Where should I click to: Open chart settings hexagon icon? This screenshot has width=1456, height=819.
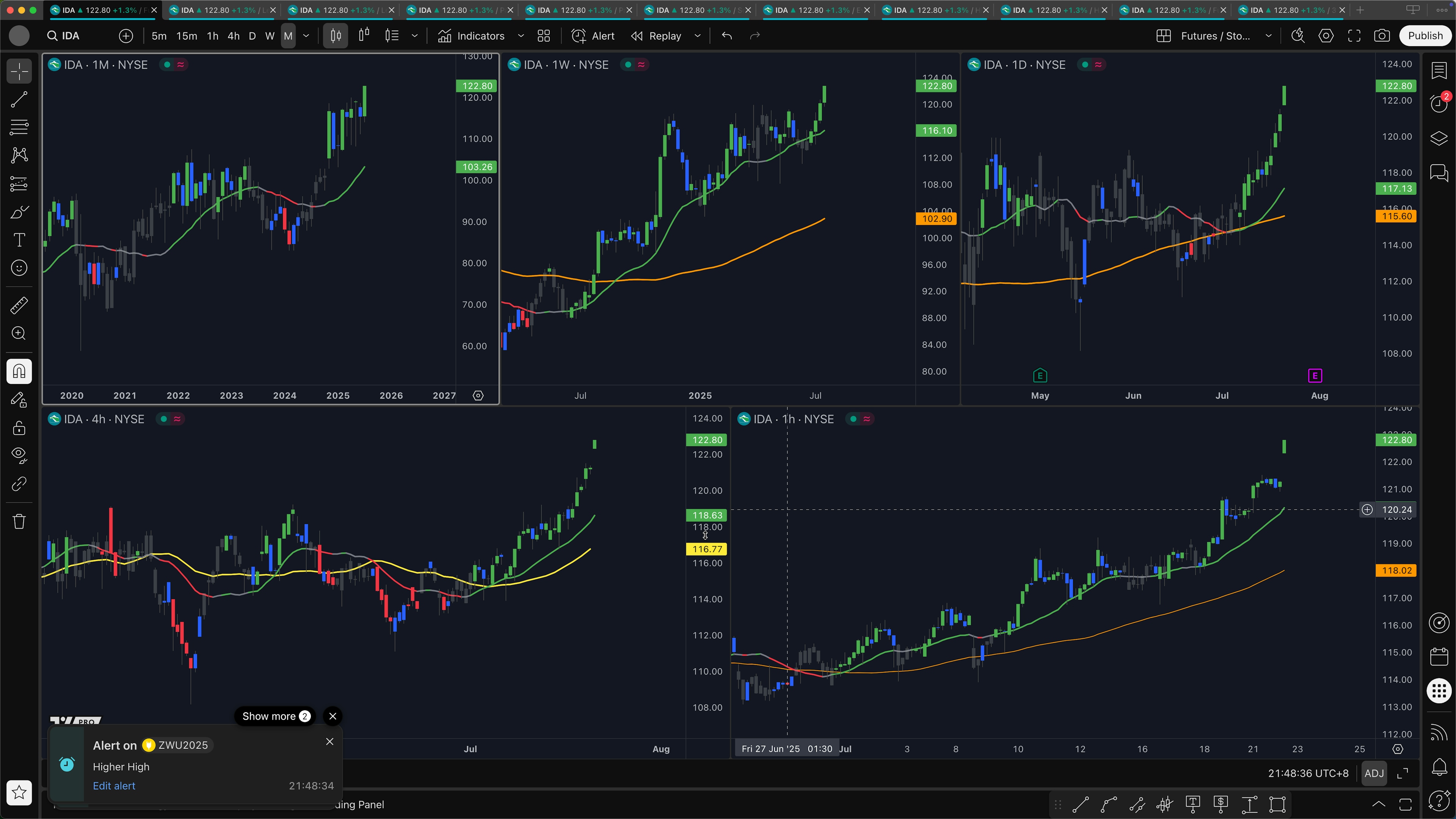pyautogui.click(x=1326, y=36)
